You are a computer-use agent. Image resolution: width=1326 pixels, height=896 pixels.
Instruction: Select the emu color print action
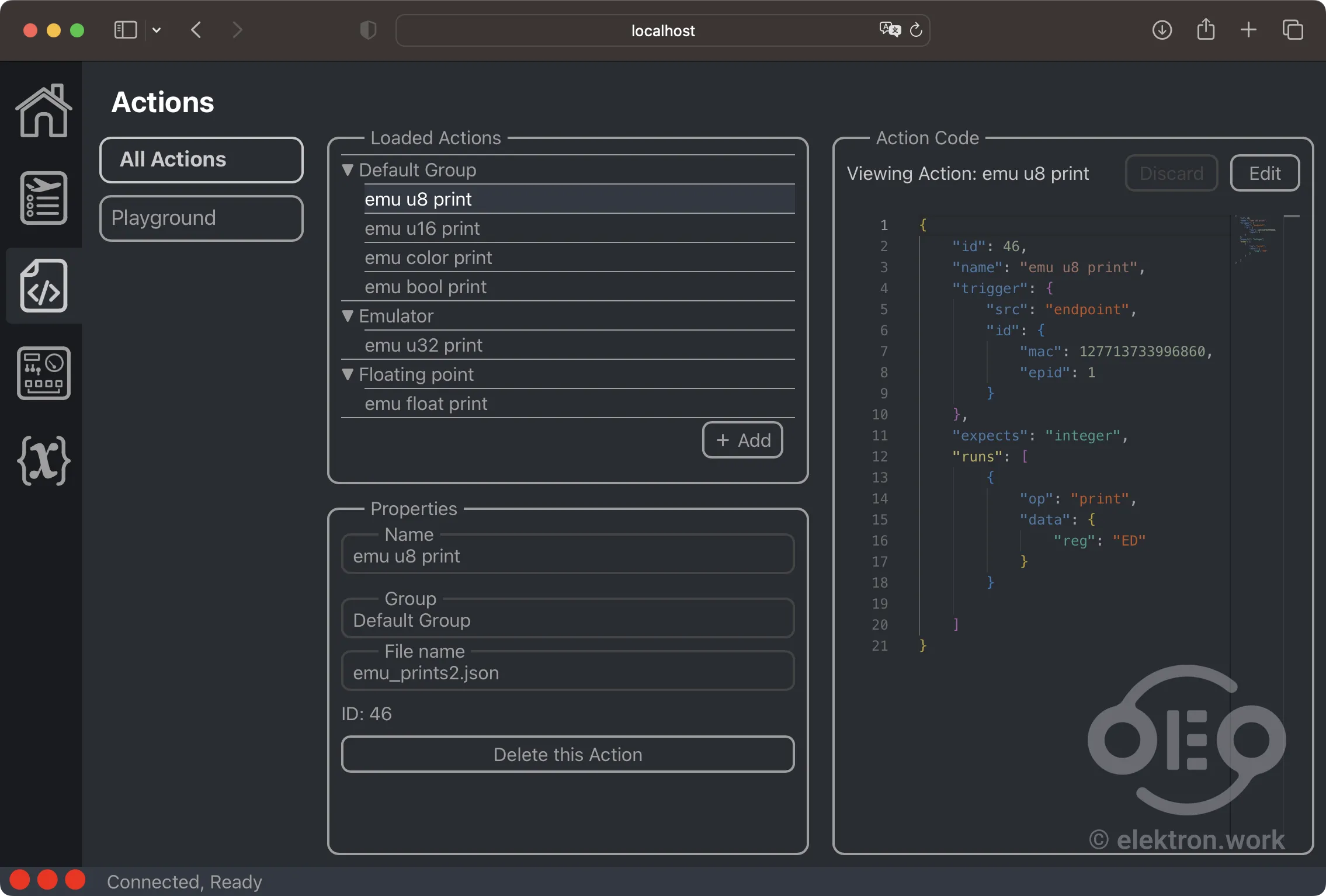tap(579, 258)
